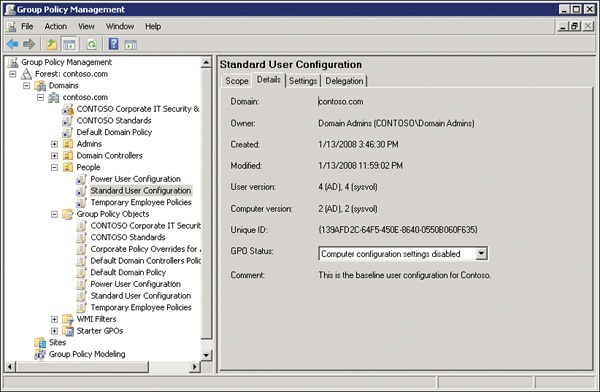Click the Up one level folder icon

pos(52,44)
